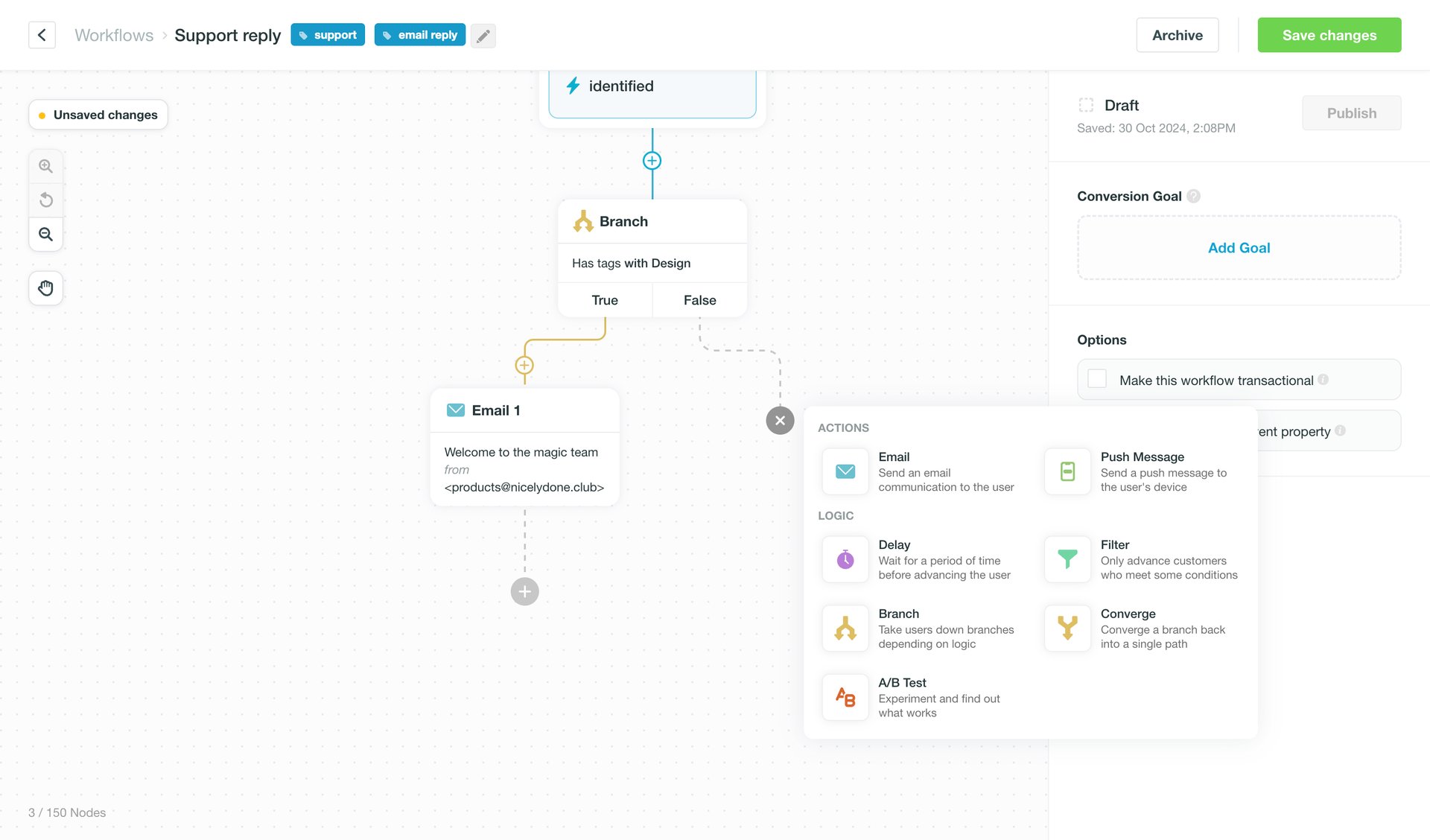
Task: Select the Email action icon
Action: click(x=845, y=471)
